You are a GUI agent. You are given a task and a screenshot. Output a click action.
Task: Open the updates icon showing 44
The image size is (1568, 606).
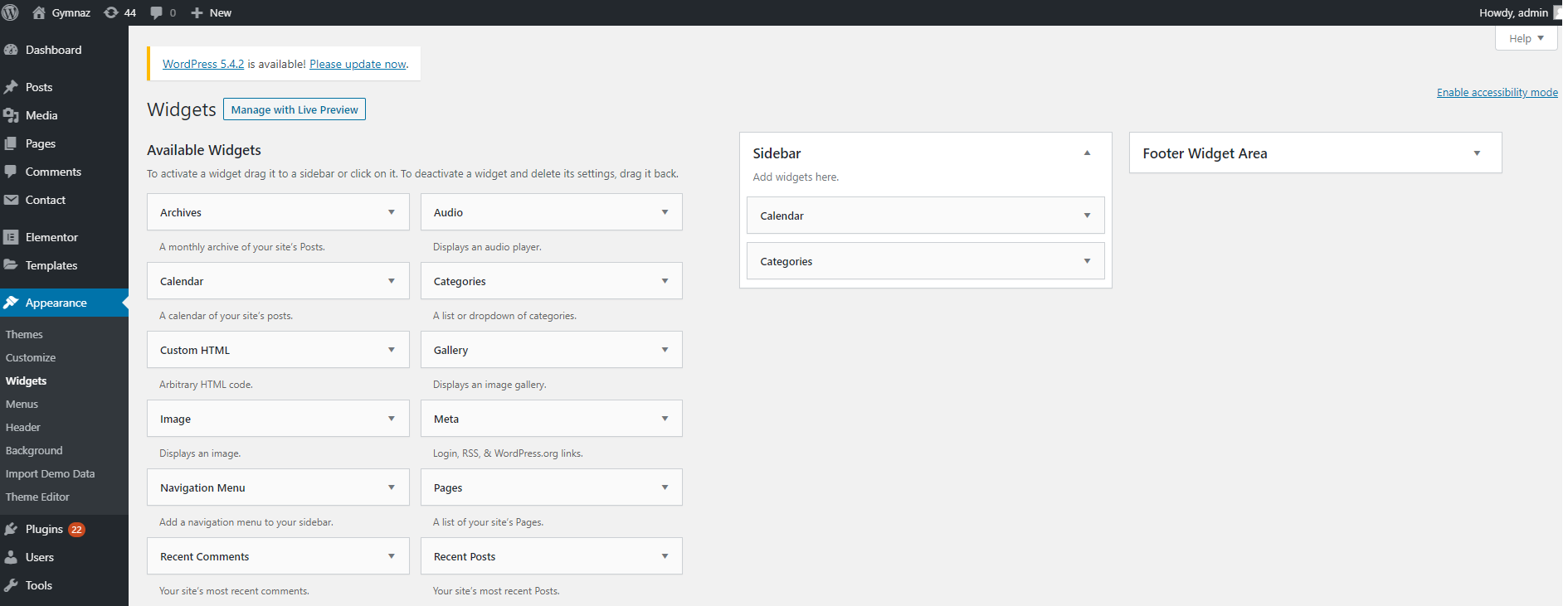click(111, 12)
